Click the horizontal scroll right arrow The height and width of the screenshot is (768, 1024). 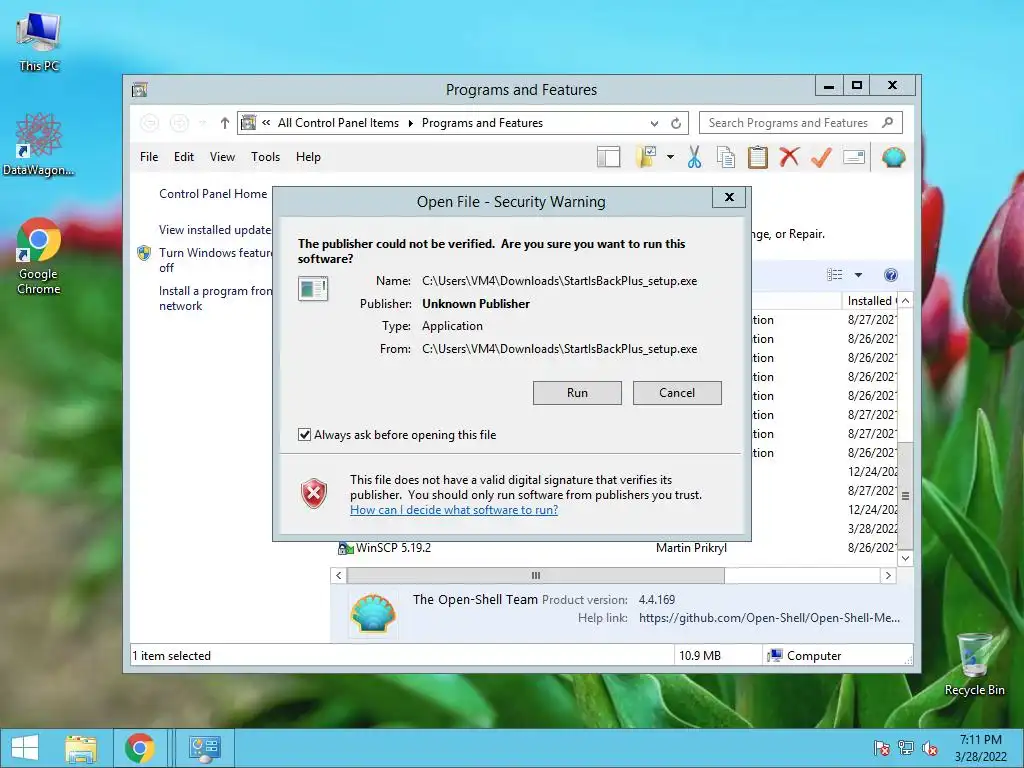888,575
